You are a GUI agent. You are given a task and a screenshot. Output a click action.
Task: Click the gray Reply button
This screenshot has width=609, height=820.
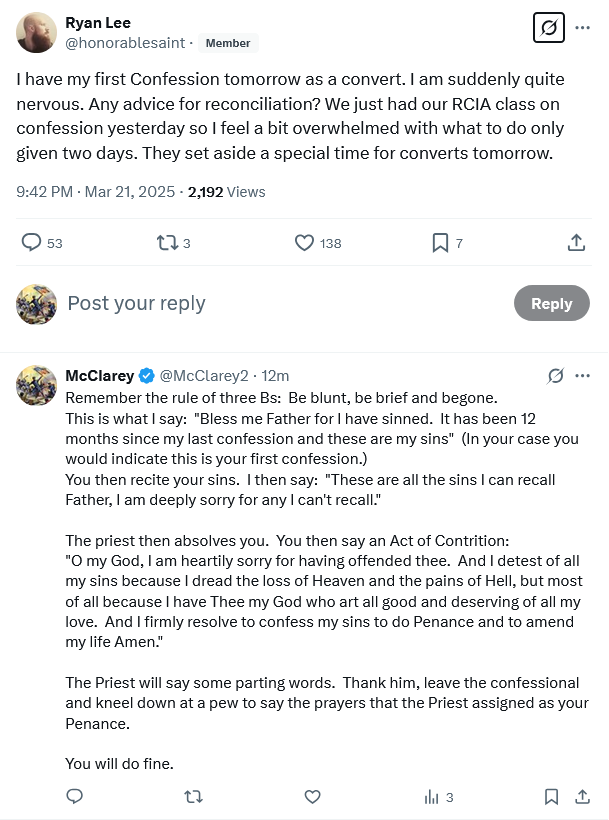[x=551, y=304]
